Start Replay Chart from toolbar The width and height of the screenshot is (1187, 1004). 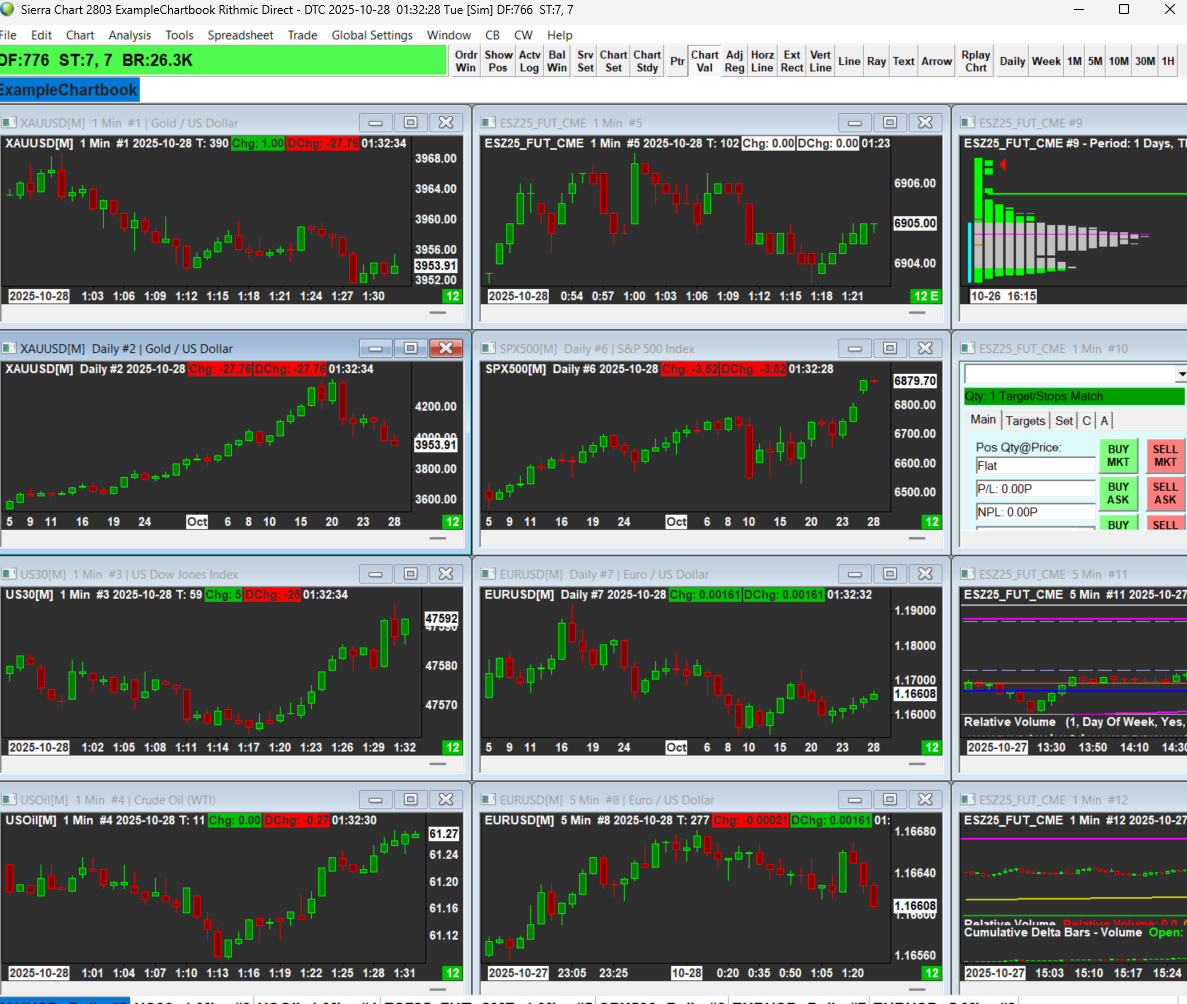pyautogui.click(x=976, y=61)
